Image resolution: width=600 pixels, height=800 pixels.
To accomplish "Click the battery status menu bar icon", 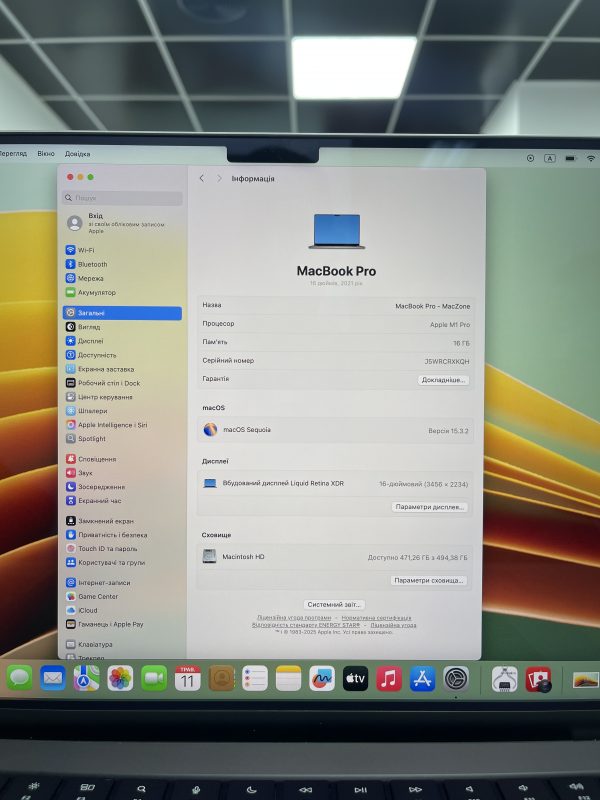I will [x=570, y=159].
